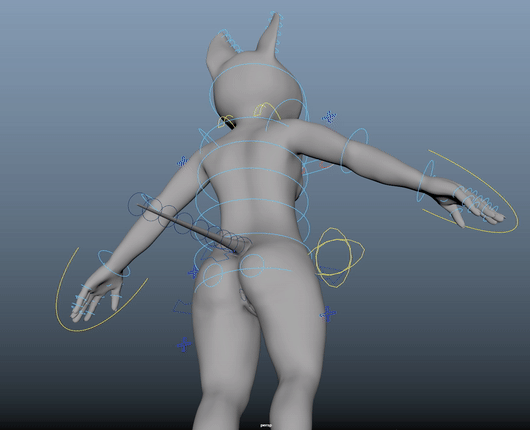Select the upper arm ring on the raised arm
This screenshot has height=430, width=530.
[x=355, y=151]
